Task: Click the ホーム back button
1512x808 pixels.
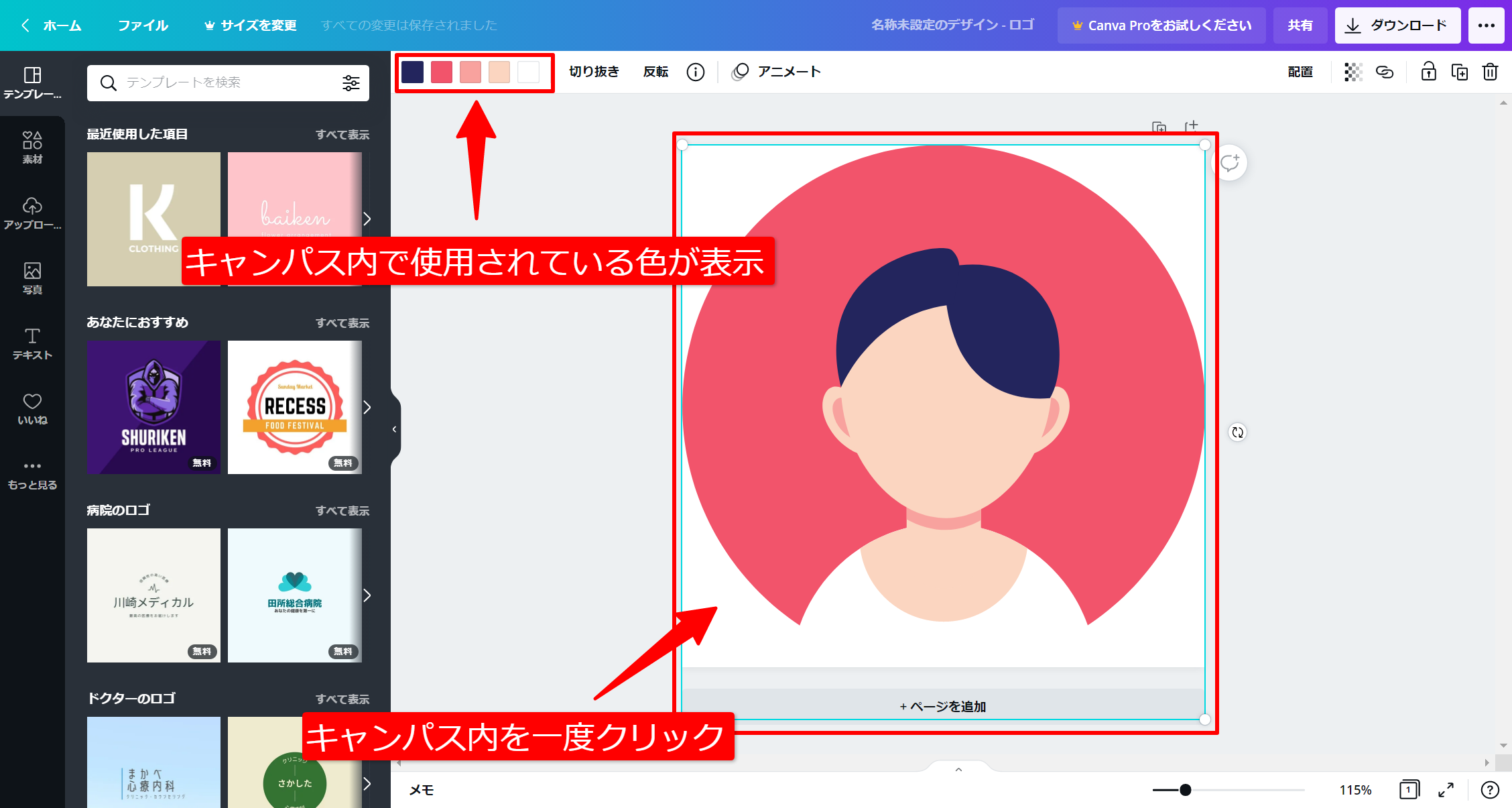Action: pyautogui.click(x=52, y=25)
